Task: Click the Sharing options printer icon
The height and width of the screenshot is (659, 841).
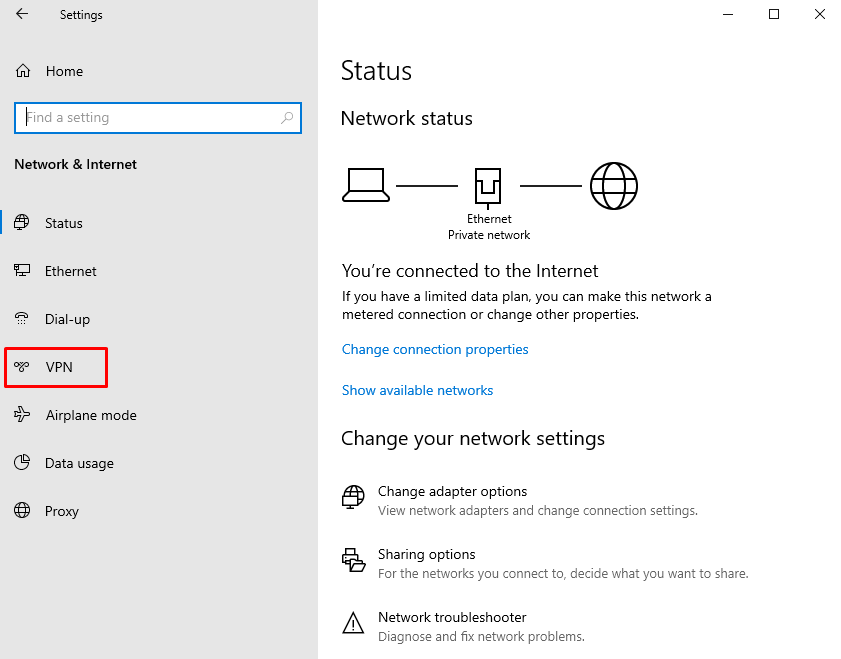Action: [x=353, y=560]
